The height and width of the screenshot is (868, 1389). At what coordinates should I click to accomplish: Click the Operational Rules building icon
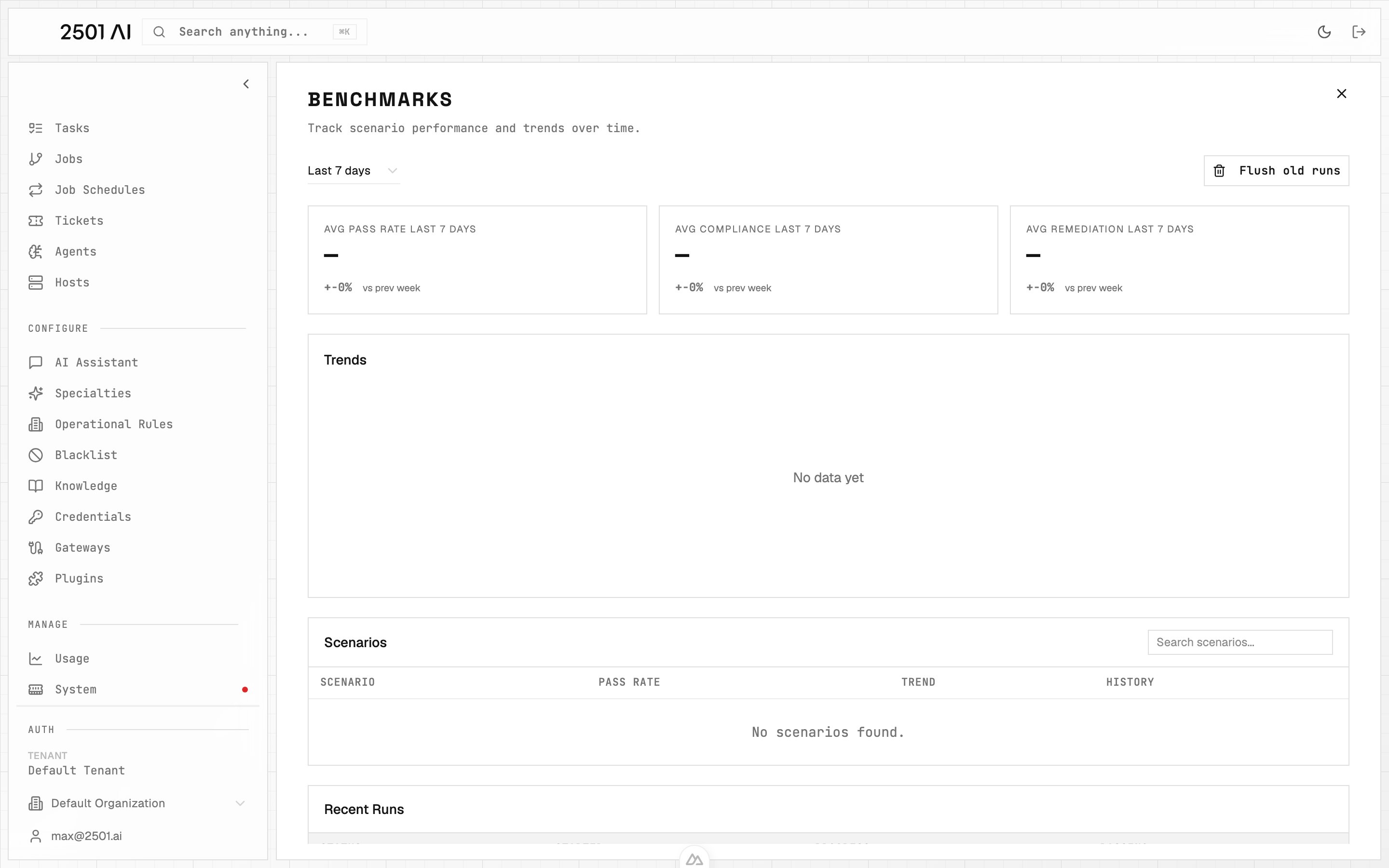[36, 424]
